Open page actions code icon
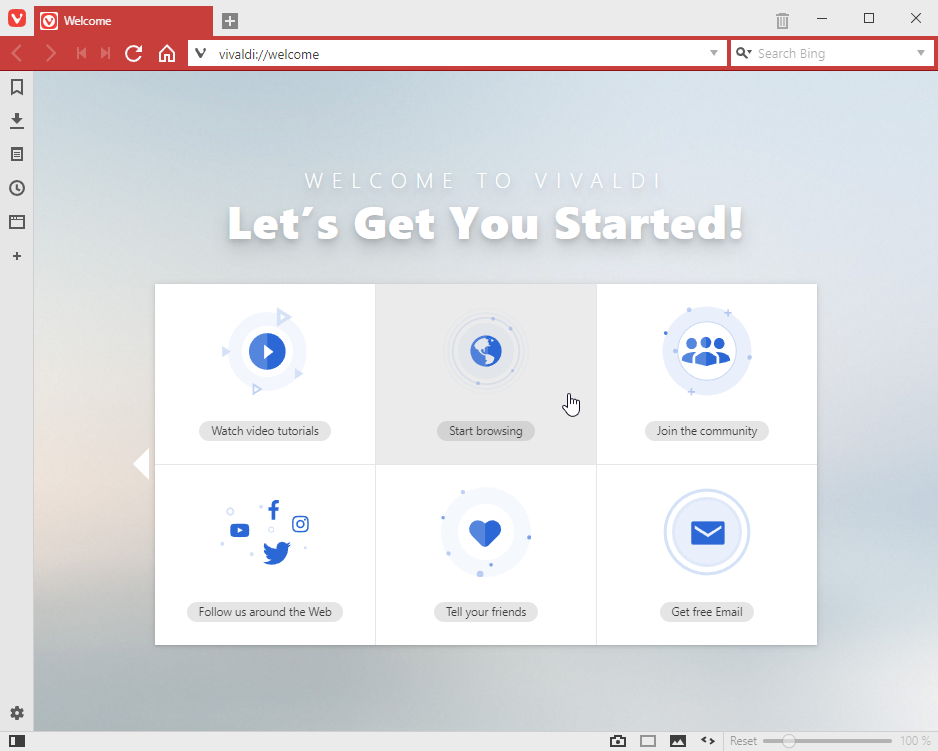 pos(708,741)
